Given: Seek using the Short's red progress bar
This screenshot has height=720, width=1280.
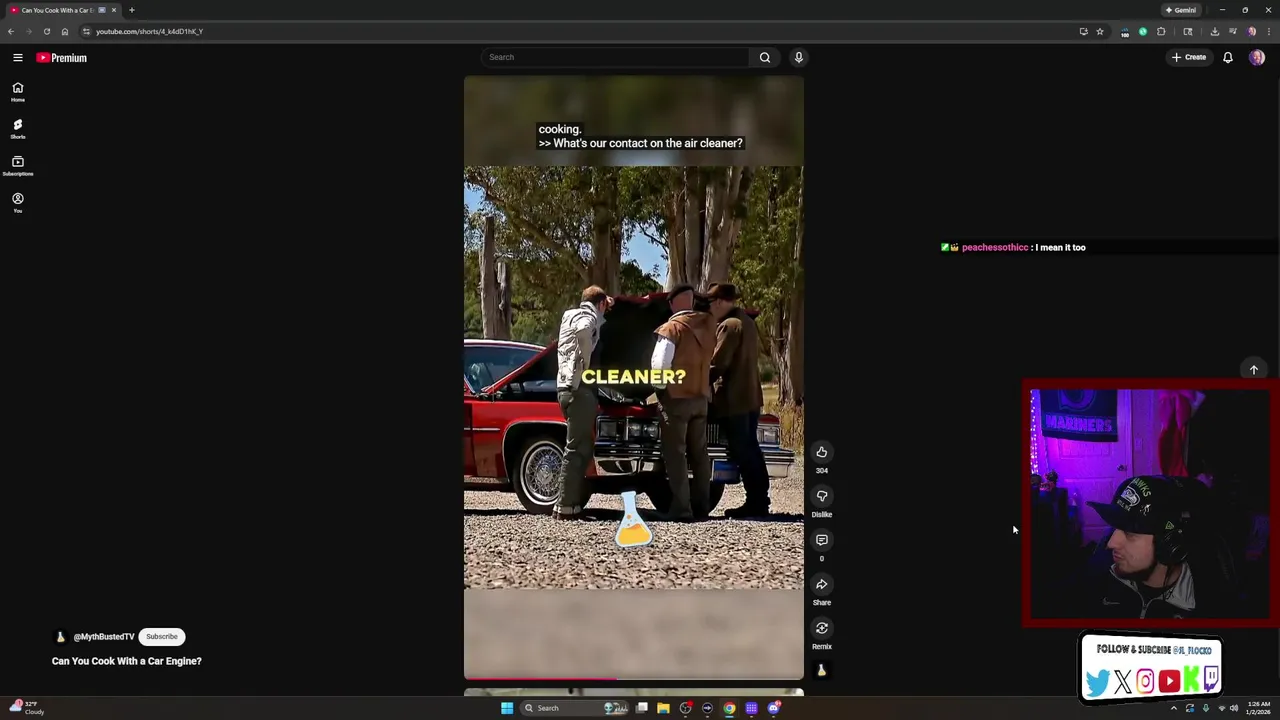Looking at the screenshot, I should pos(633,679).
